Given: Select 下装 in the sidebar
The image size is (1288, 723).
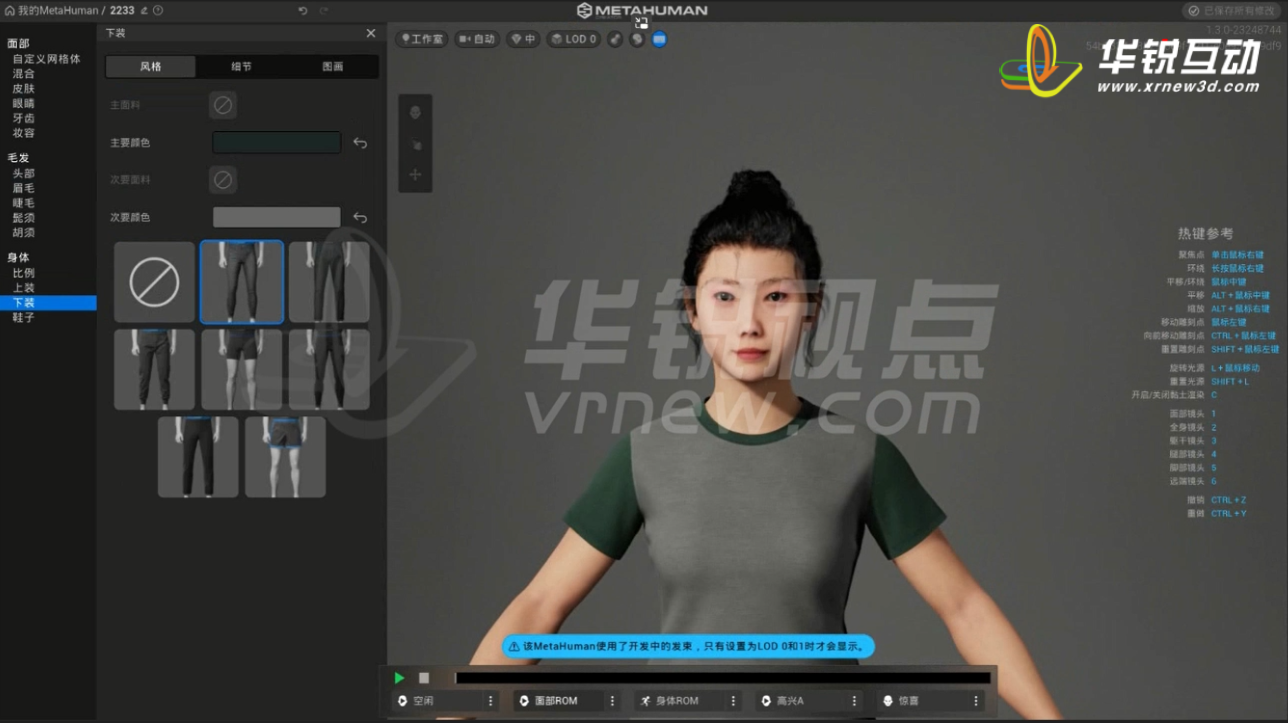Looking at the screenshot, I should 48,302.
